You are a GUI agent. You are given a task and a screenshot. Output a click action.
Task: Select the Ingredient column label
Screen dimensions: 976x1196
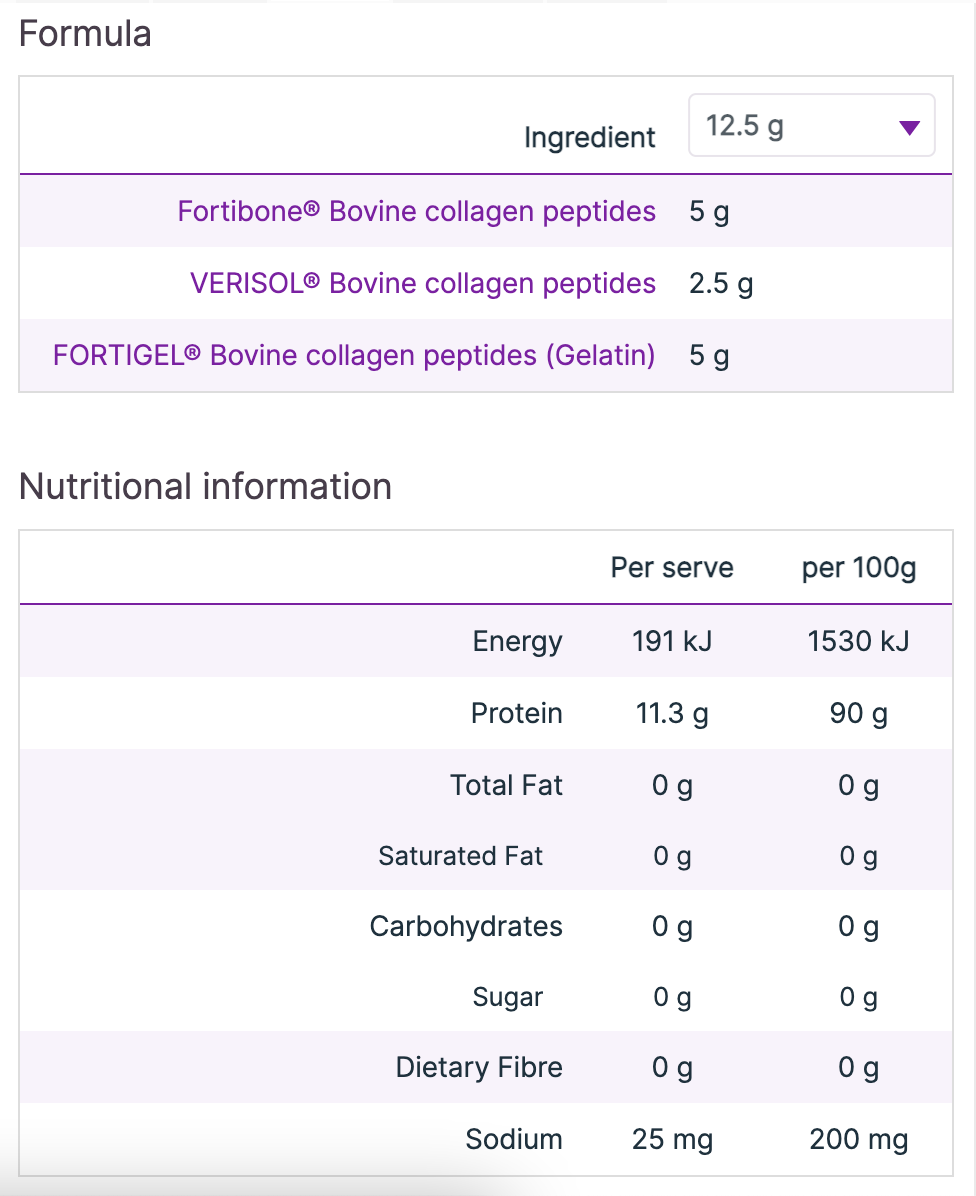pos(590,138)
